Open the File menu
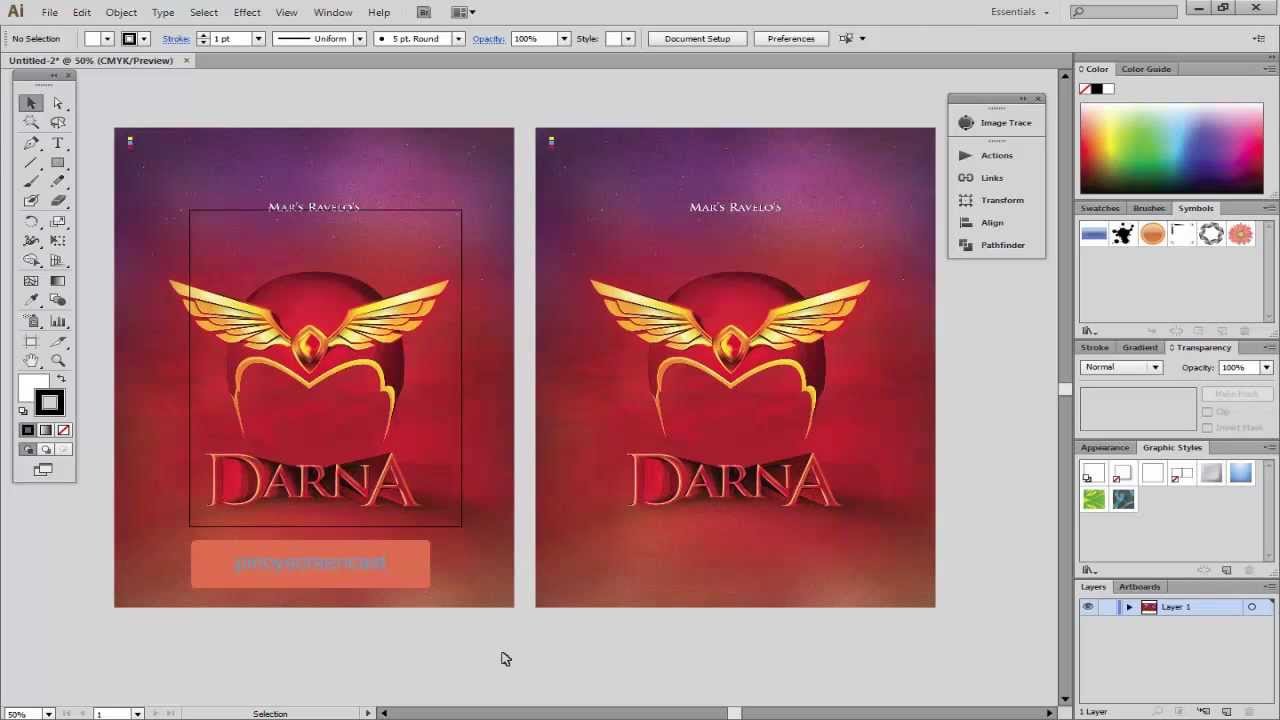Viewport: 1280px width, 720px height. pyautogui.click(x=49, y=12)
